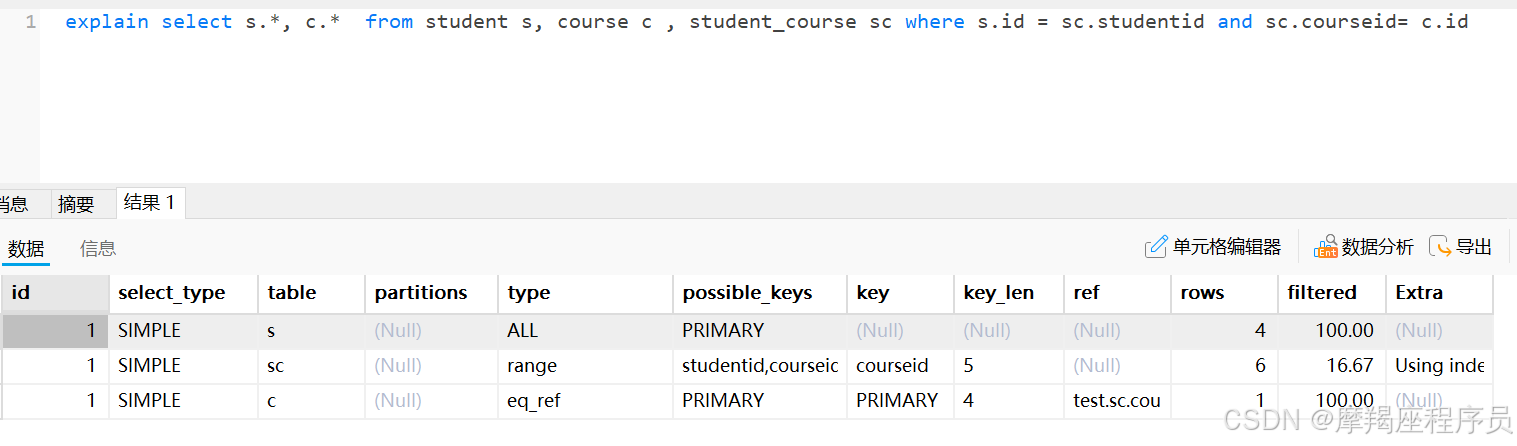This screenshot has width=1517, height=446.
Task: Click the courseid key cell
Action: click(x=892, y=366)
